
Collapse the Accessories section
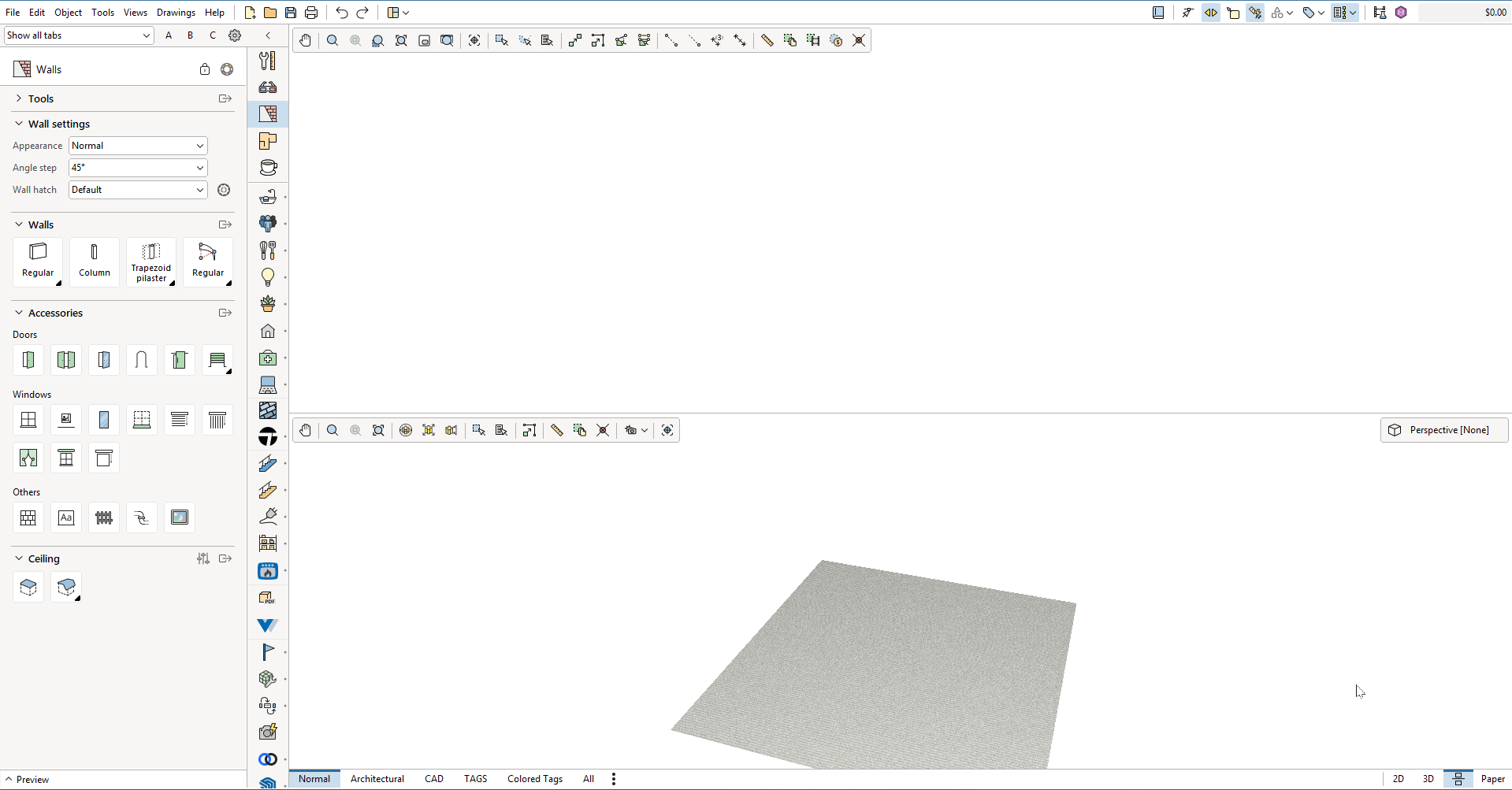coord(19,313)
